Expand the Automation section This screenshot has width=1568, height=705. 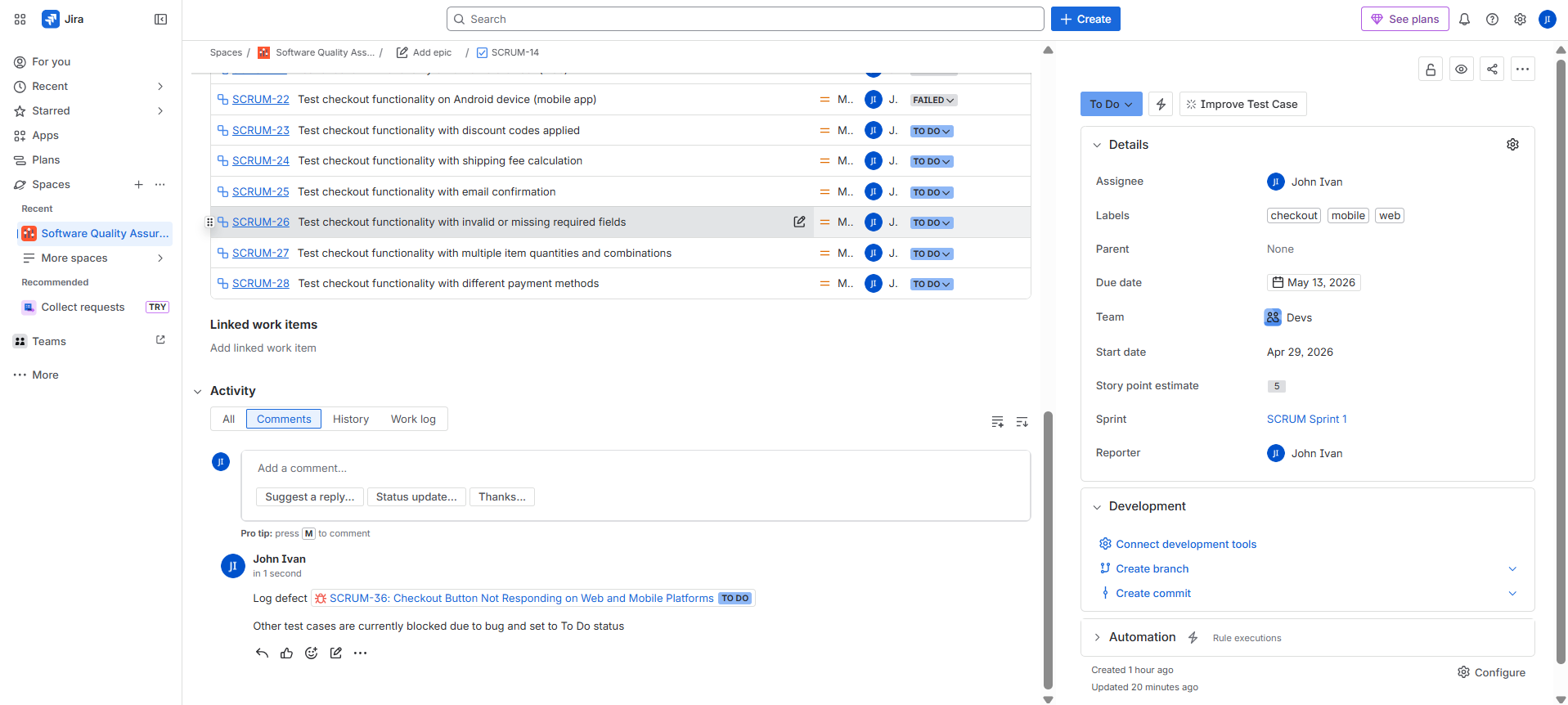[x=1097, y=637]
